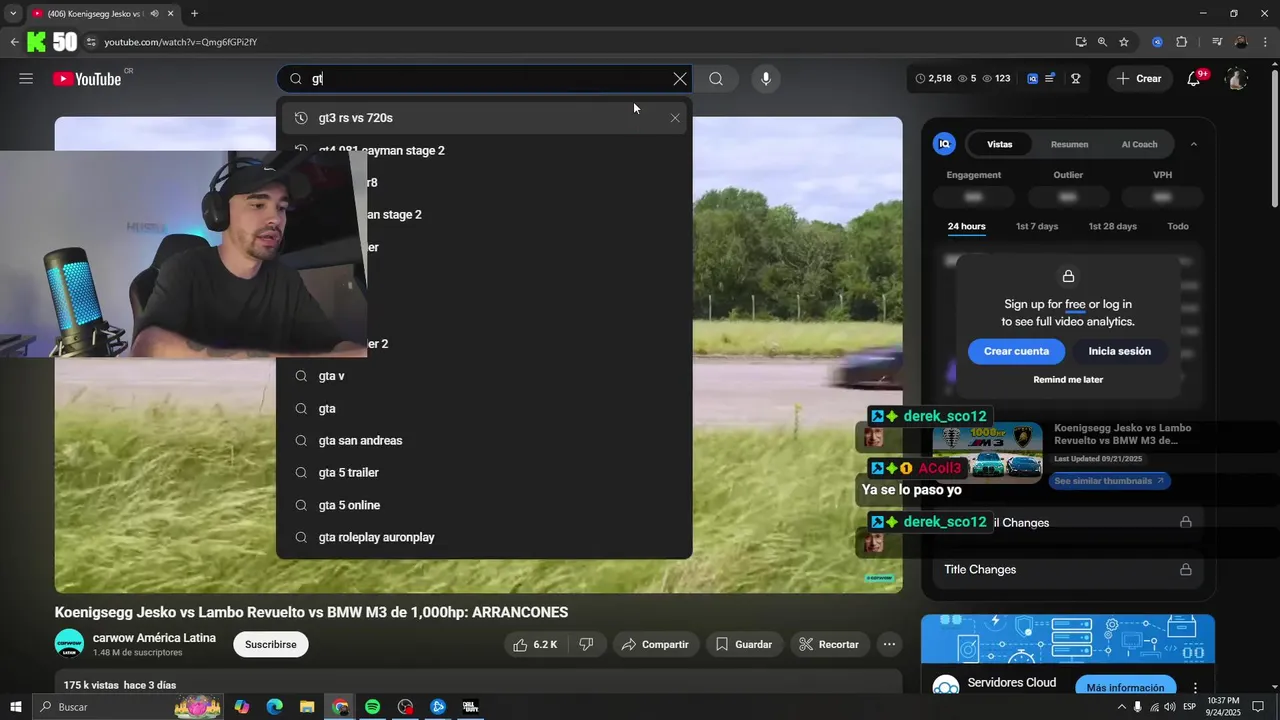1280x720 pixels.
Task: Click the Guardar save button
Action: coord(744,645)
